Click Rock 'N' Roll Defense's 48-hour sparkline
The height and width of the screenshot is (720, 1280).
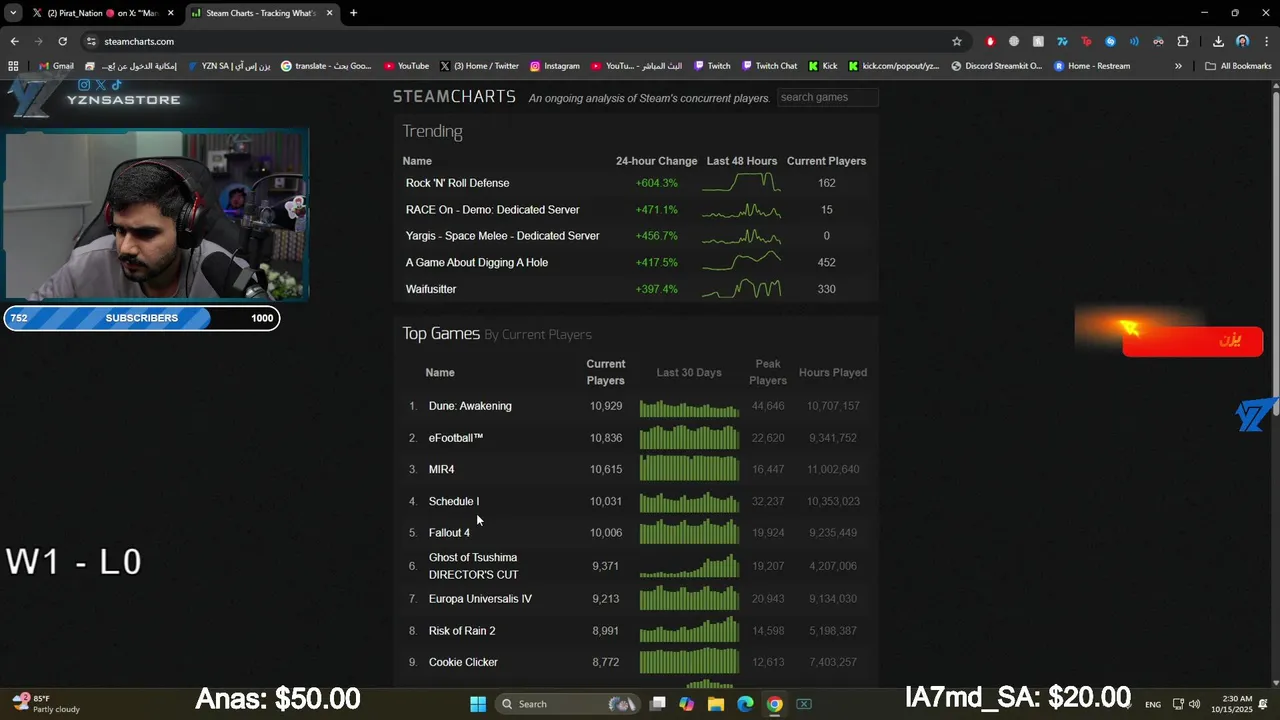pyautogui.click(x=741, y=183)
